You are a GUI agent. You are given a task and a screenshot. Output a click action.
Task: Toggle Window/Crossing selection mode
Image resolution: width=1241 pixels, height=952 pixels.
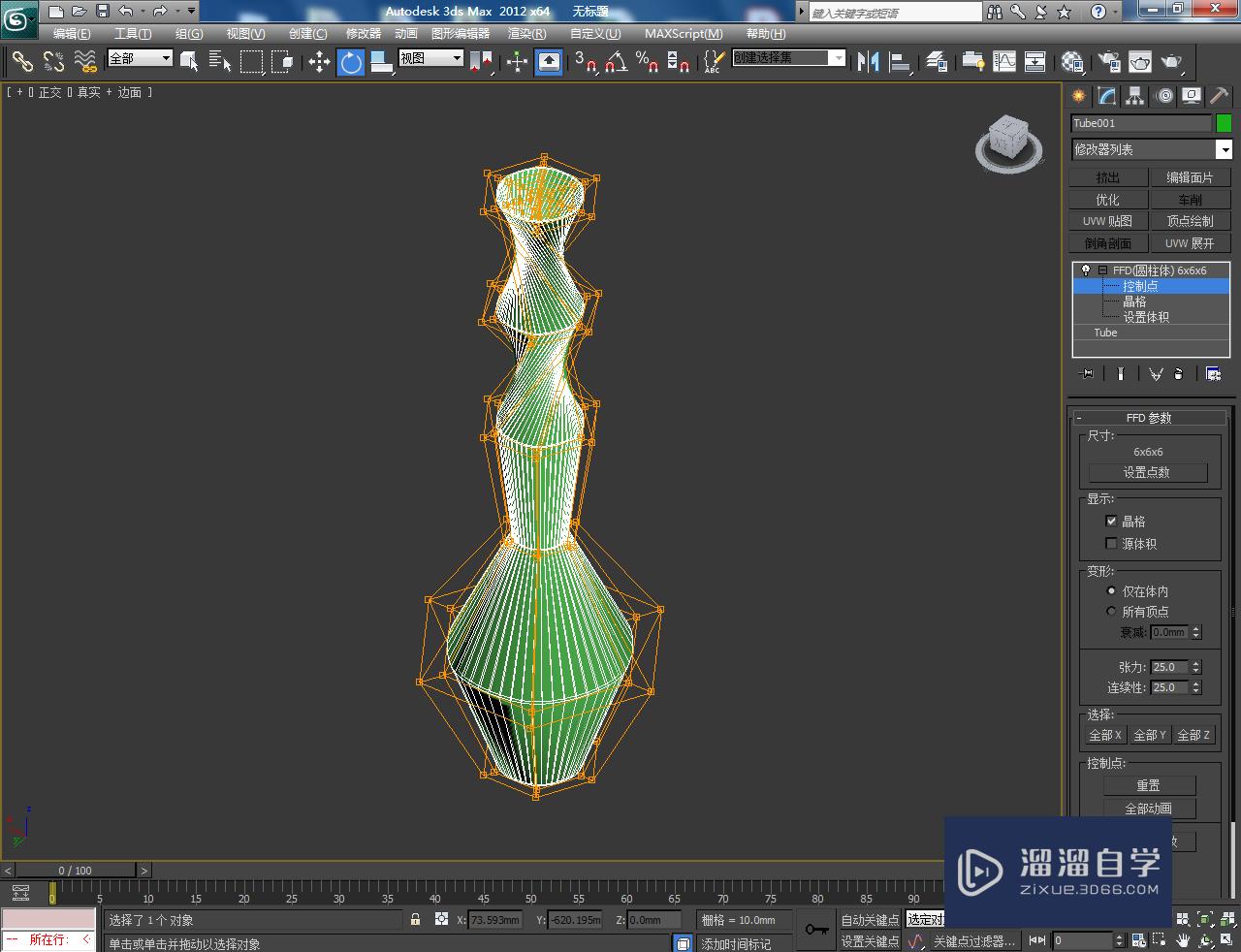pos(282,62)
